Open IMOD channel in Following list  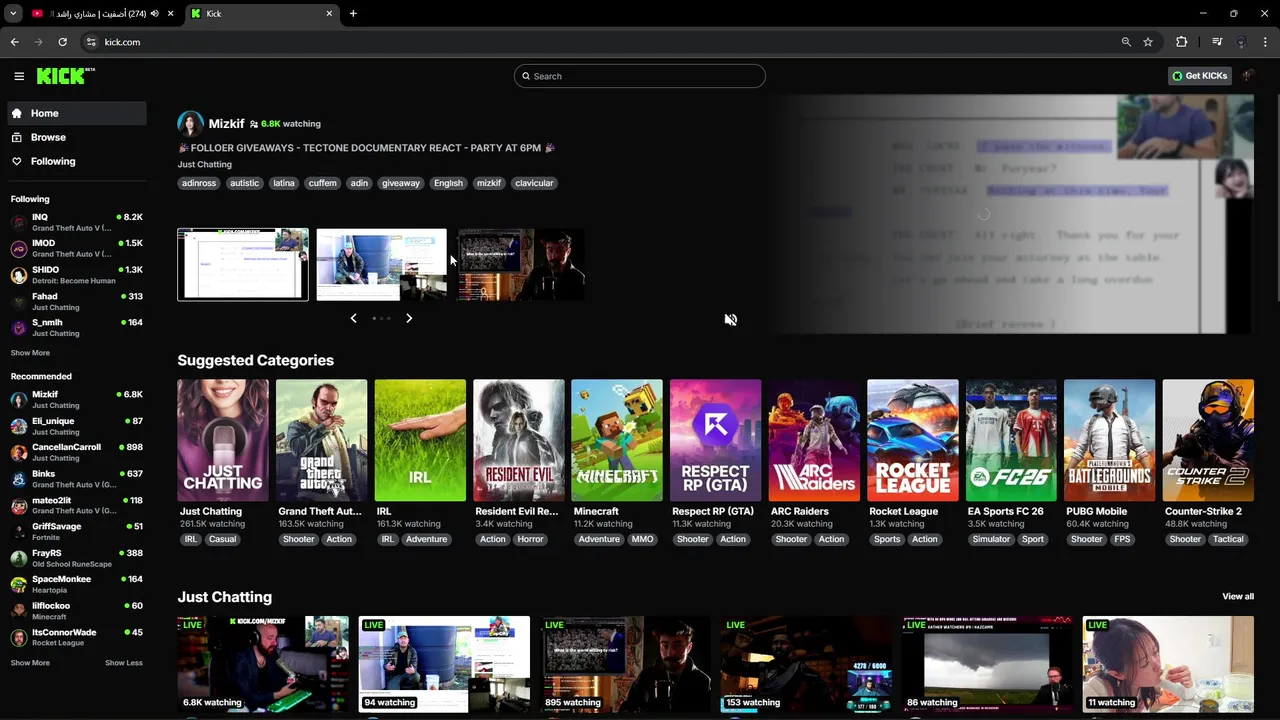77,248
